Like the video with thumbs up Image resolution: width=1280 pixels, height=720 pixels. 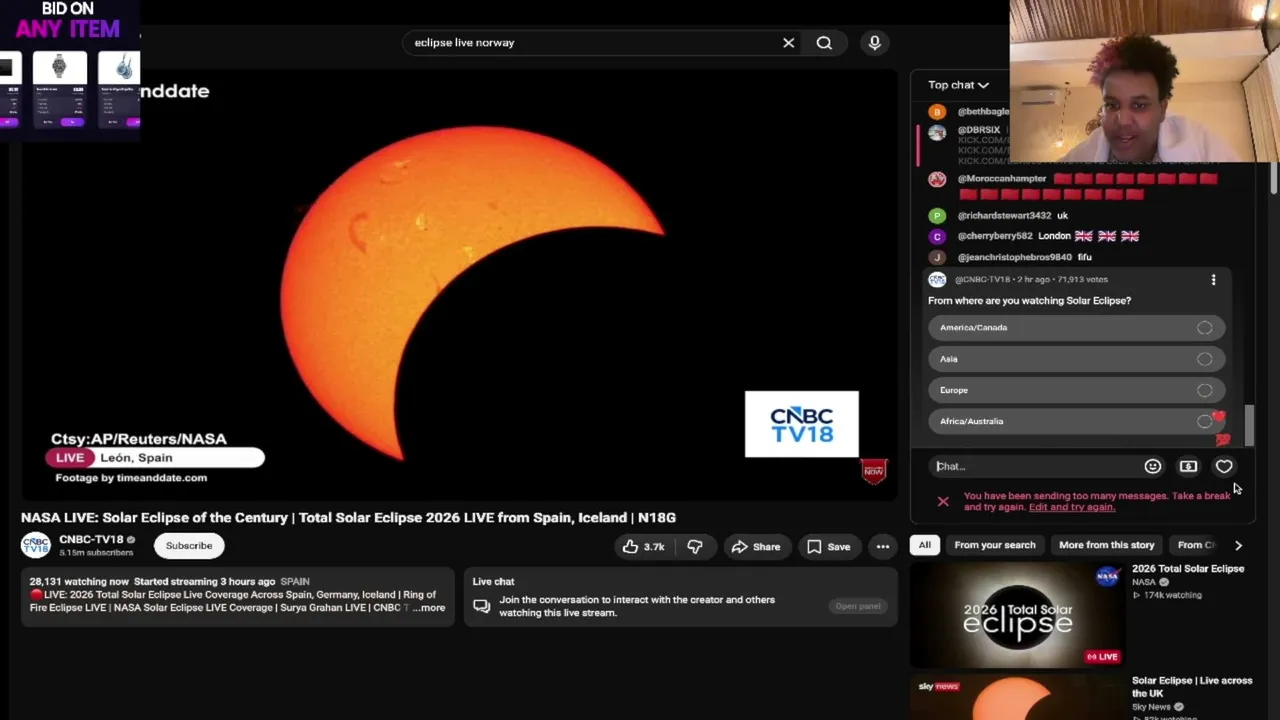(x=643, y=547)
